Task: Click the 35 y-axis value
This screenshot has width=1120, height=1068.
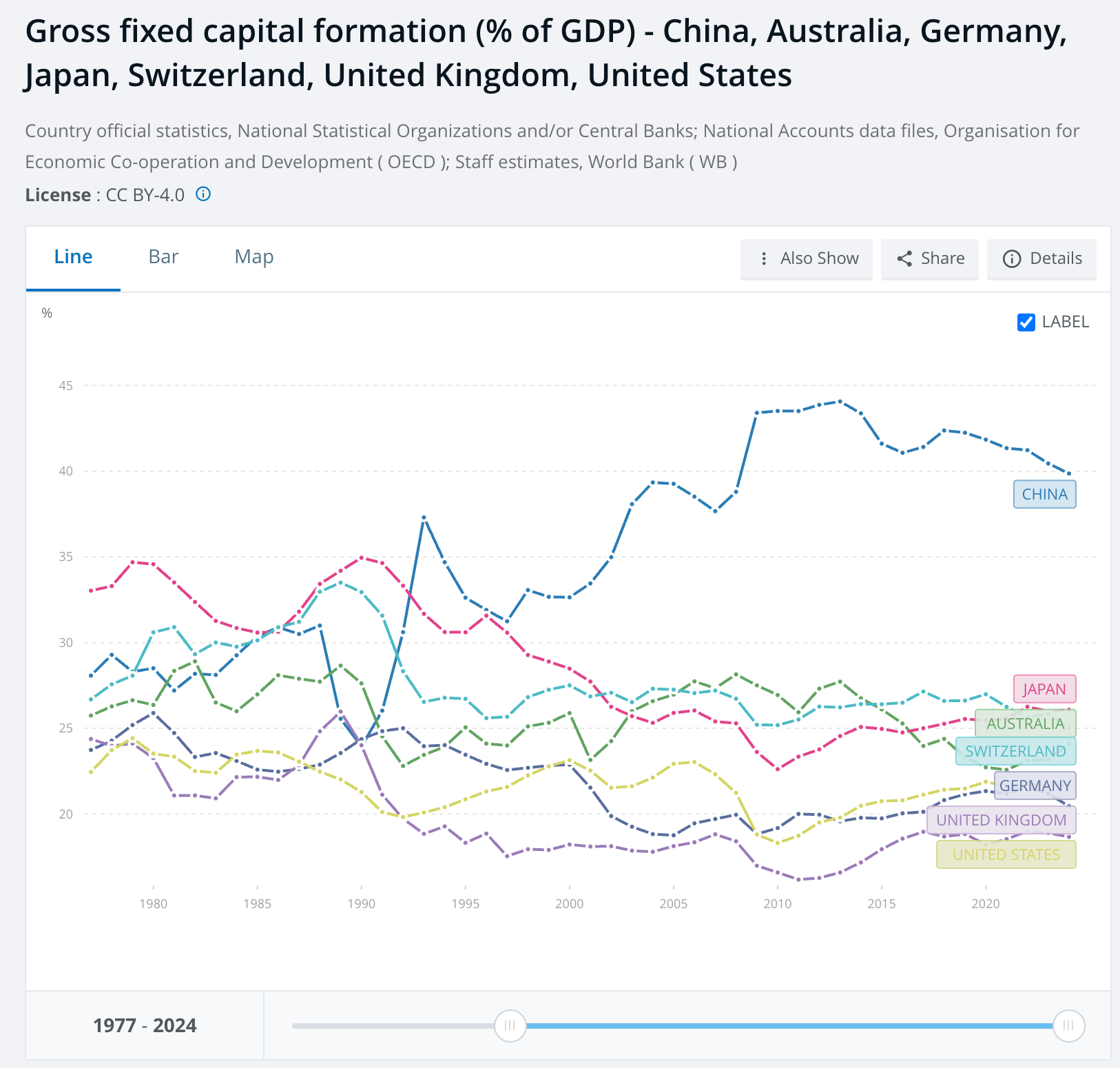Action: 66,557
